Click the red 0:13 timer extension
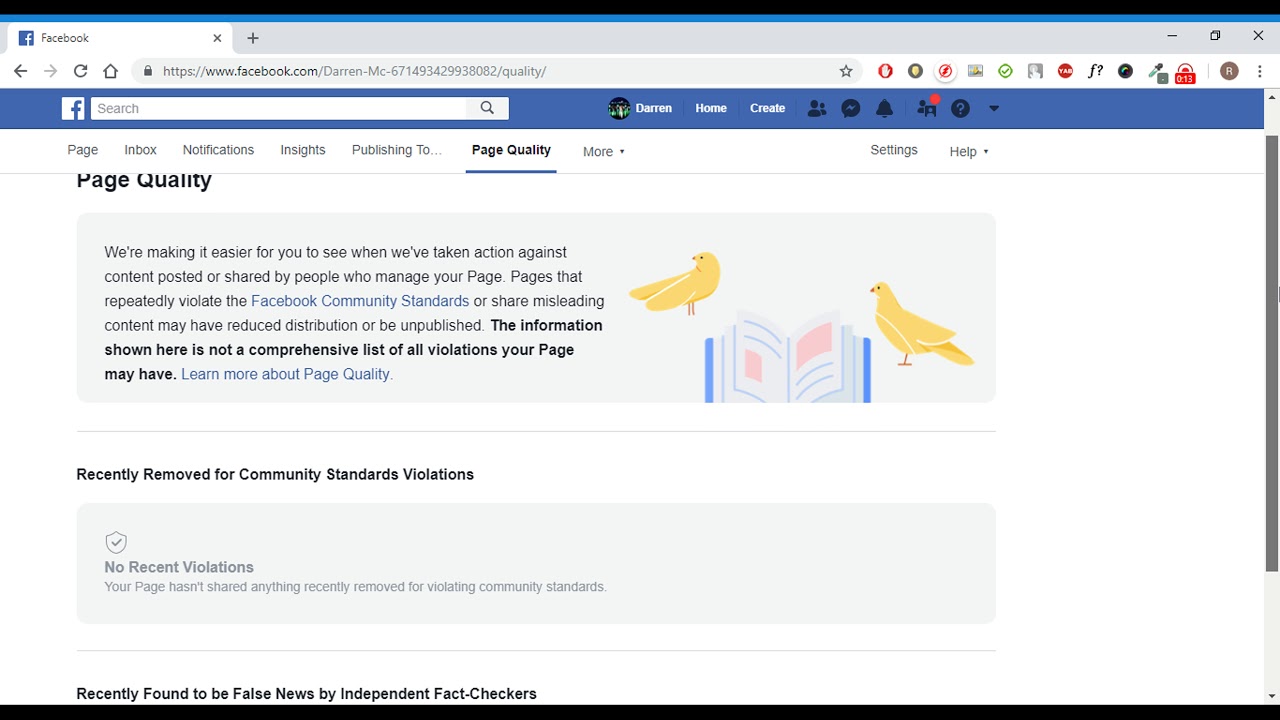Viewport: 1280px width, 720px height. coord(1185,73)
